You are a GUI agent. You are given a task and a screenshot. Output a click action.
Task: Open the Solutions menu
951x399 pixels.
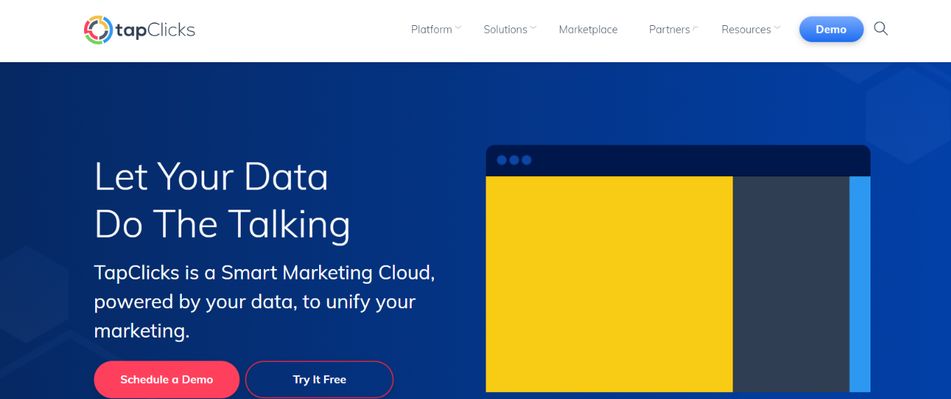pos(505,29)
